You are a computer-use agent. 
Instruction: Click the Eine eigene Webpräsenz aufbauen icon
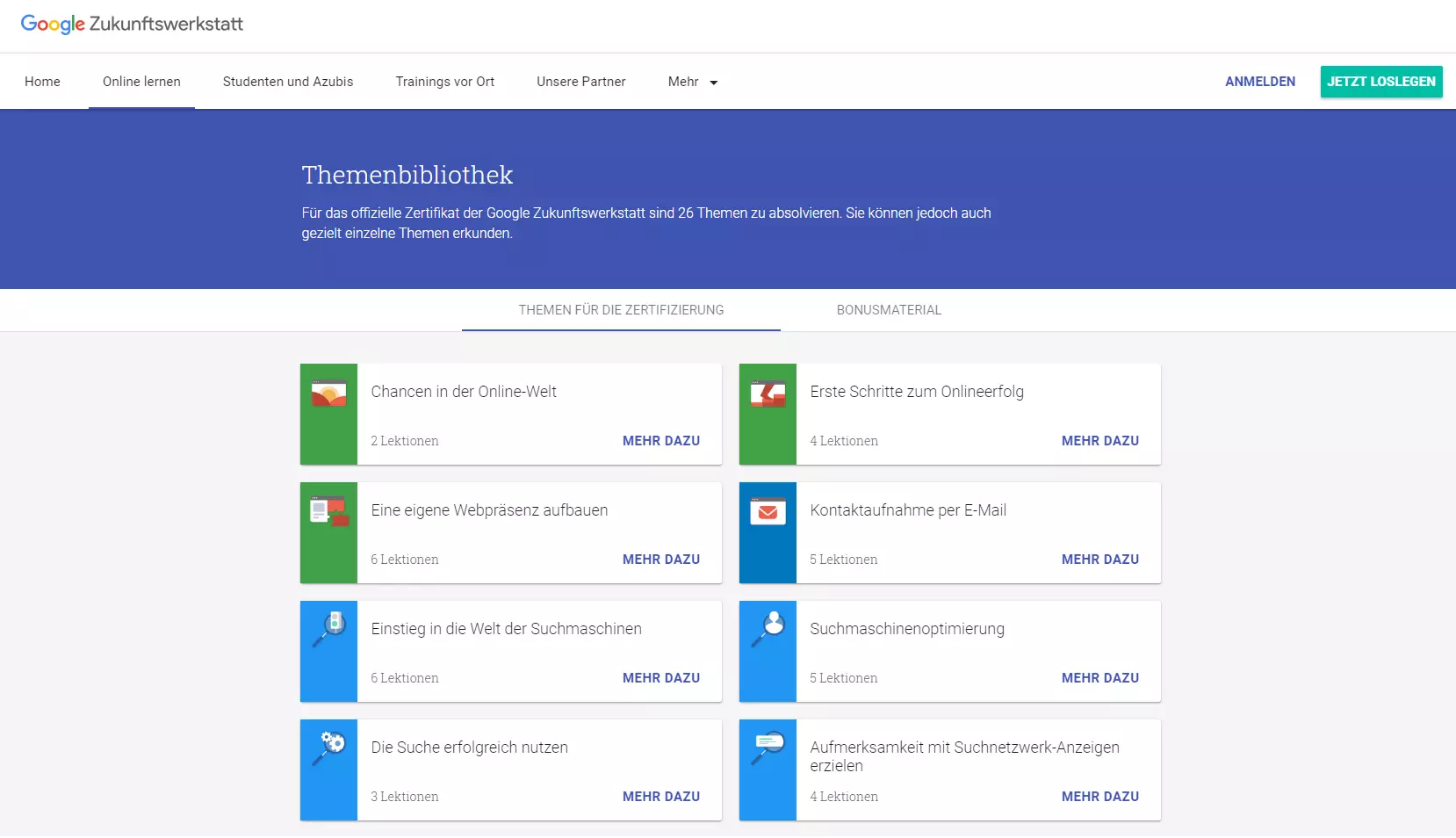(328, 511)
